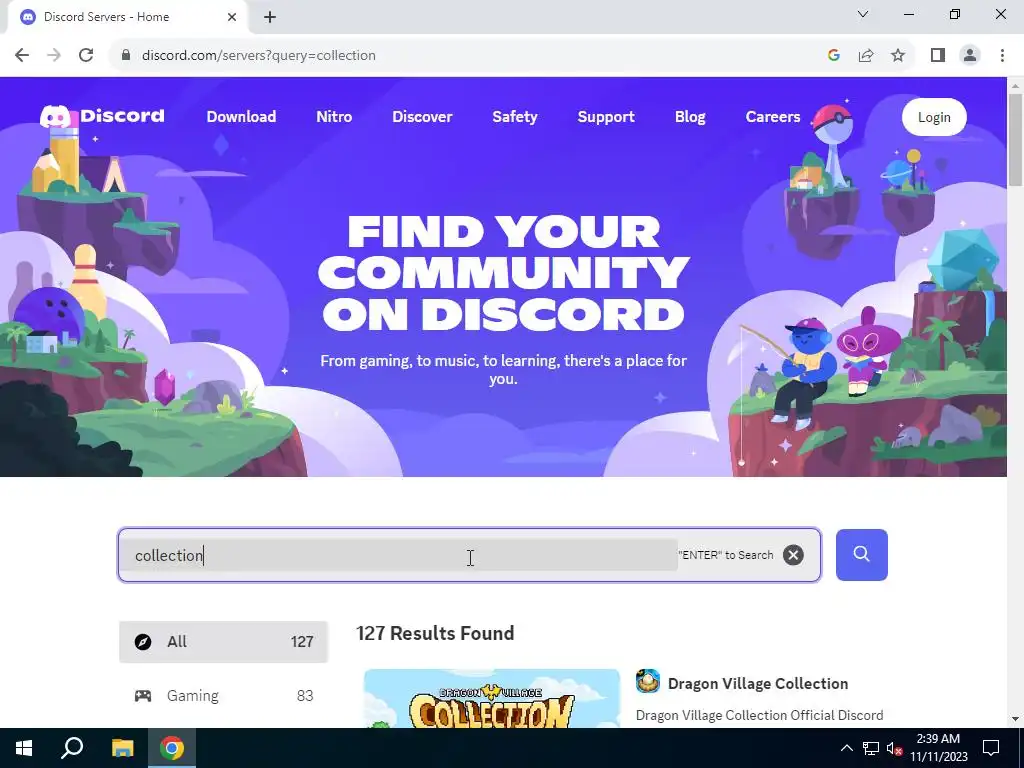1024x768 pixels.
Task: Open the Windows Start menu
Action: 24,748
